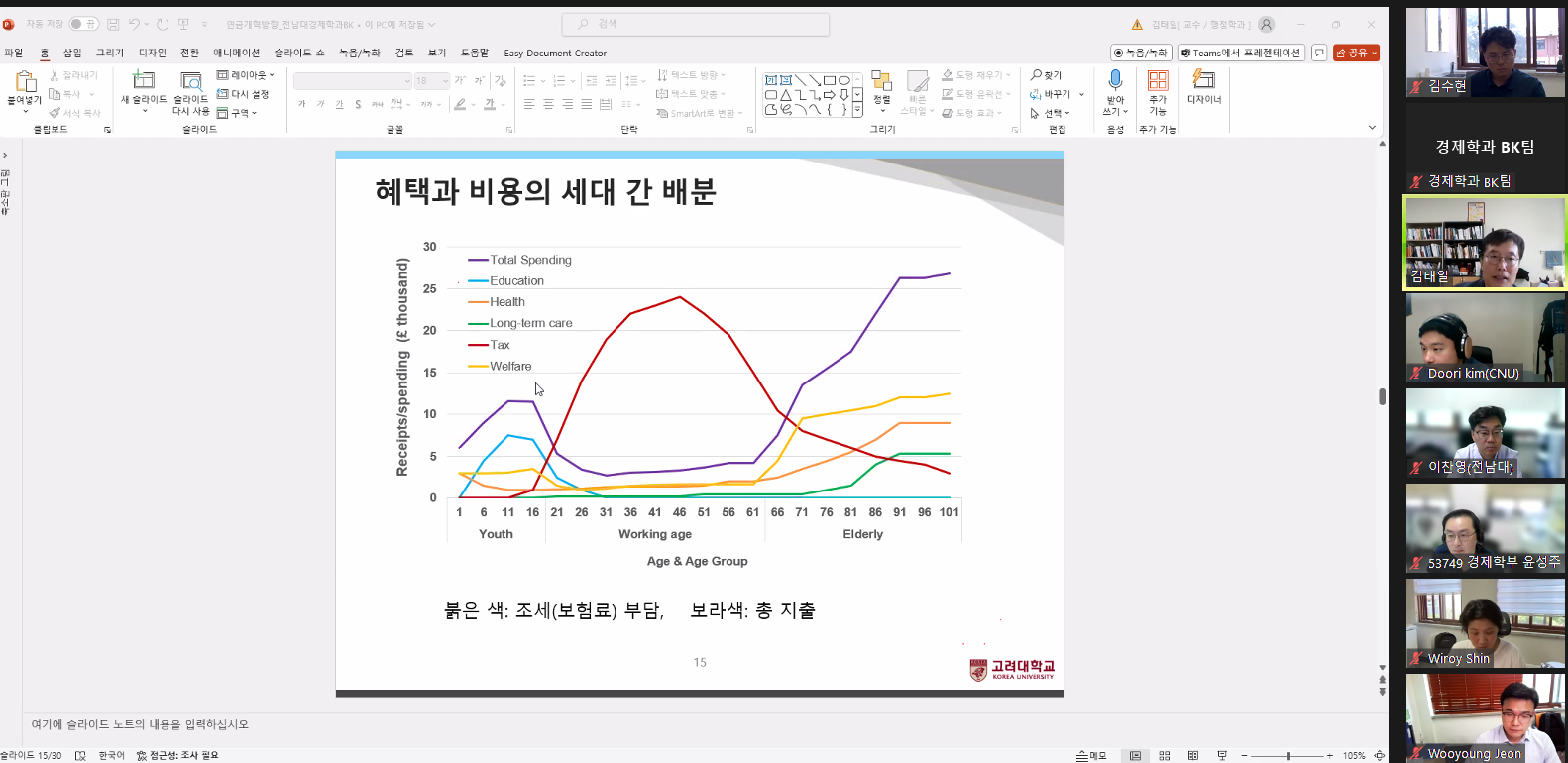1568x763 pixels.
Task: Toggle center text alignment
Action: coord(548,104)
